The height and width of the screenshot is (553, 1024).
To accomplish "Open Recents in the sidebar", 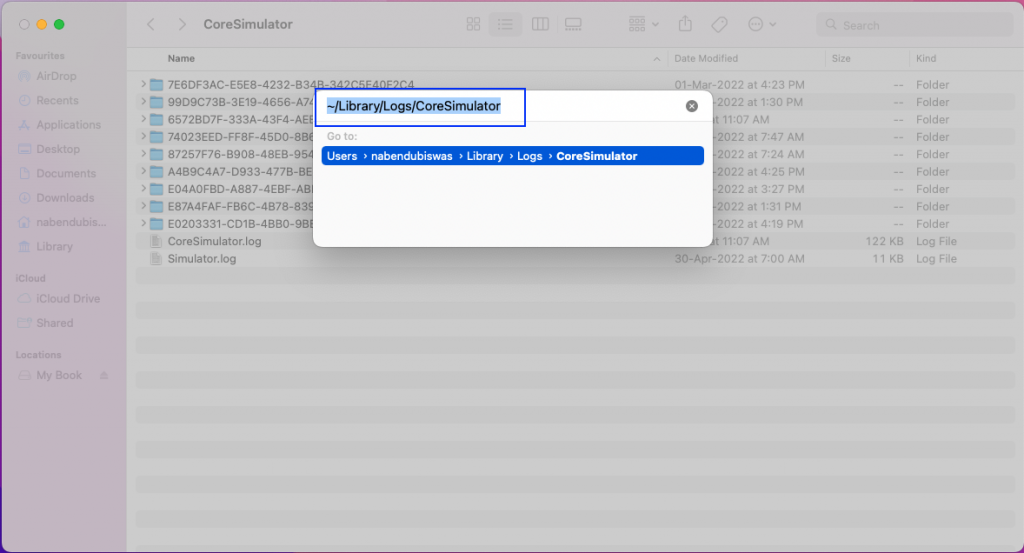I will [x=57, y=101].
